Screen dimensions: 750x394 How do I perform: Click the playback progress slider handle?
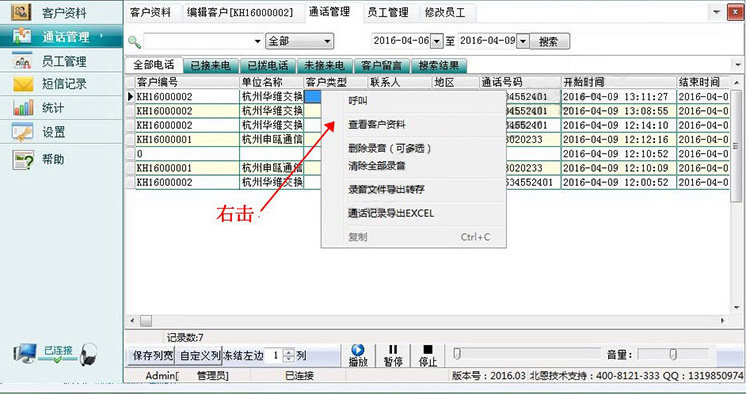tap(457, 354)
